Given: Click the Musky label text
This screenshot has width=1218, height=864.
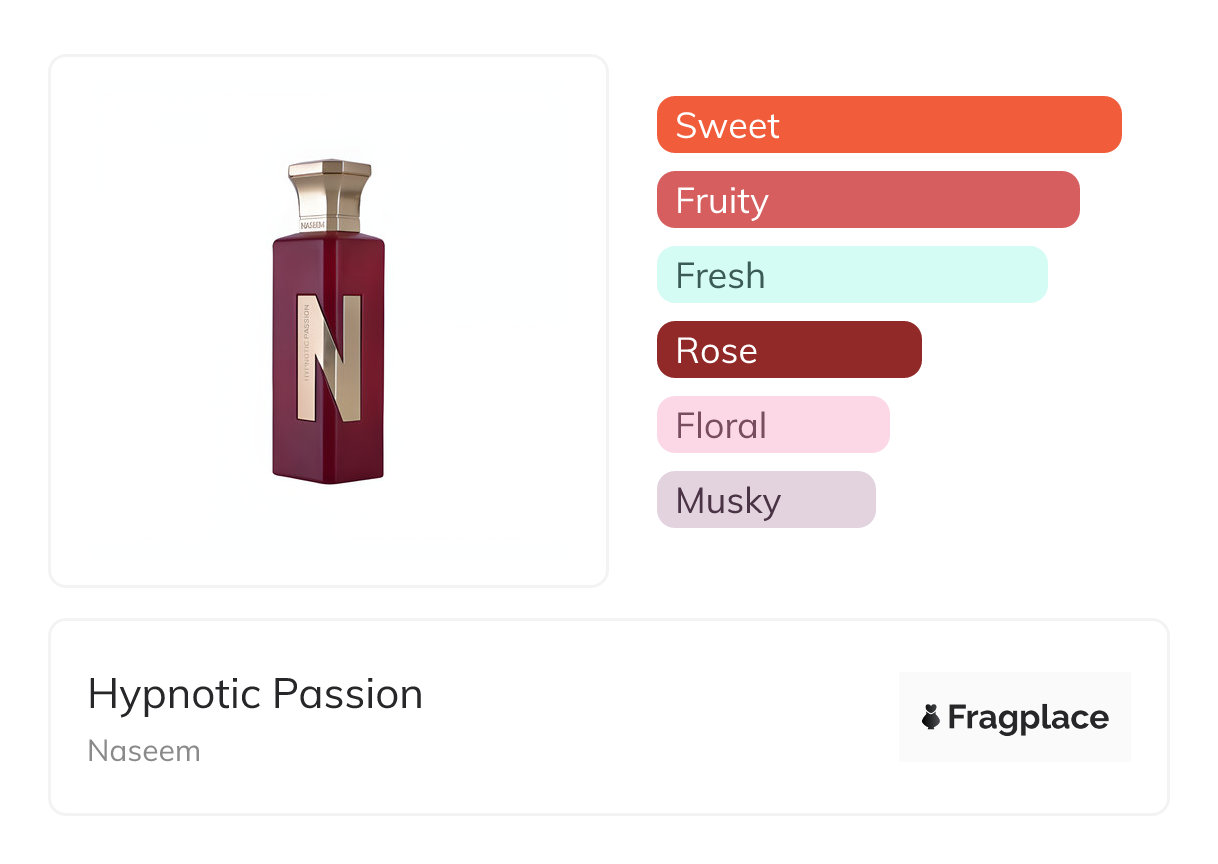Looking at the screenshot, I should (728, 501).
